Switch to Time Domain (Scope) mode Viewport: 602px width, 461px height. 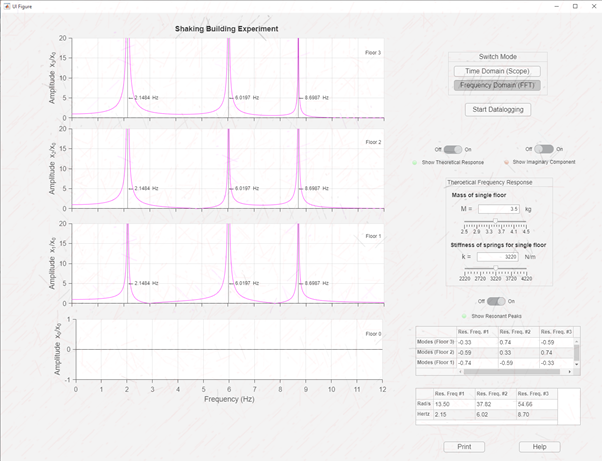click(x=497, y=71)
